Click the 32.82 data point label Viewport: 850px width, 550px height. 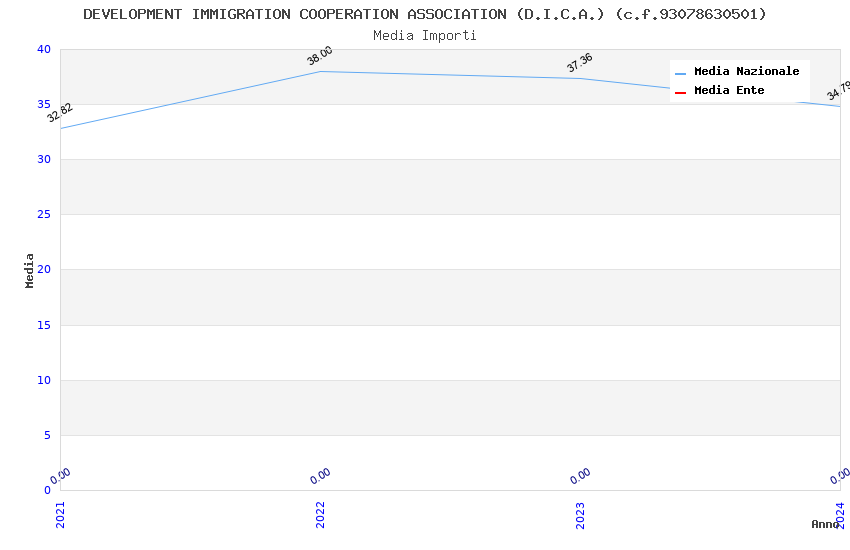[x=60, y=113]
